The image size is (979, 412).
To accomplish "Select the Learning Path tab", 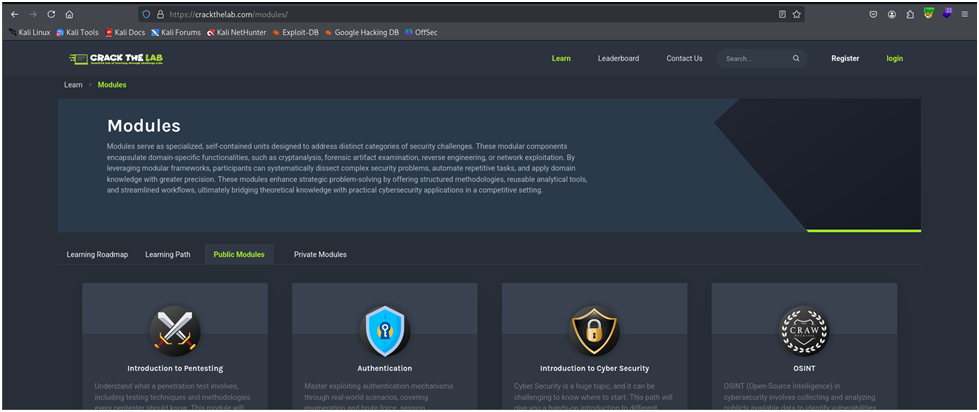I will [167, 254].
